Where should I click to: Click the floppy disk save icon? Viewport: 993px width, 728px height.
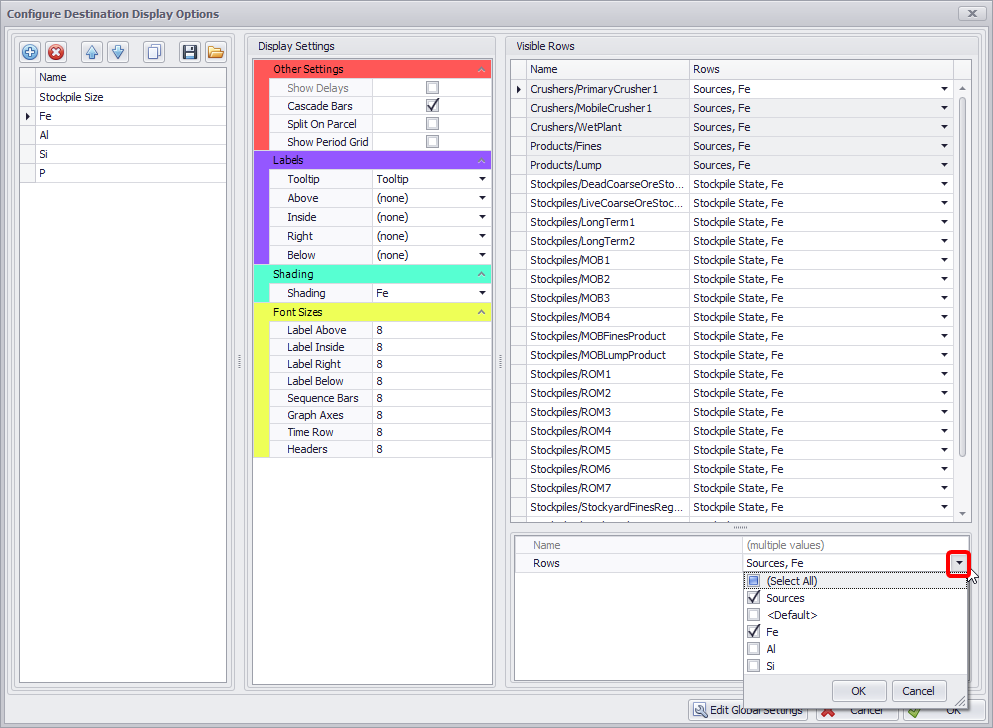[x=189, y=52]
